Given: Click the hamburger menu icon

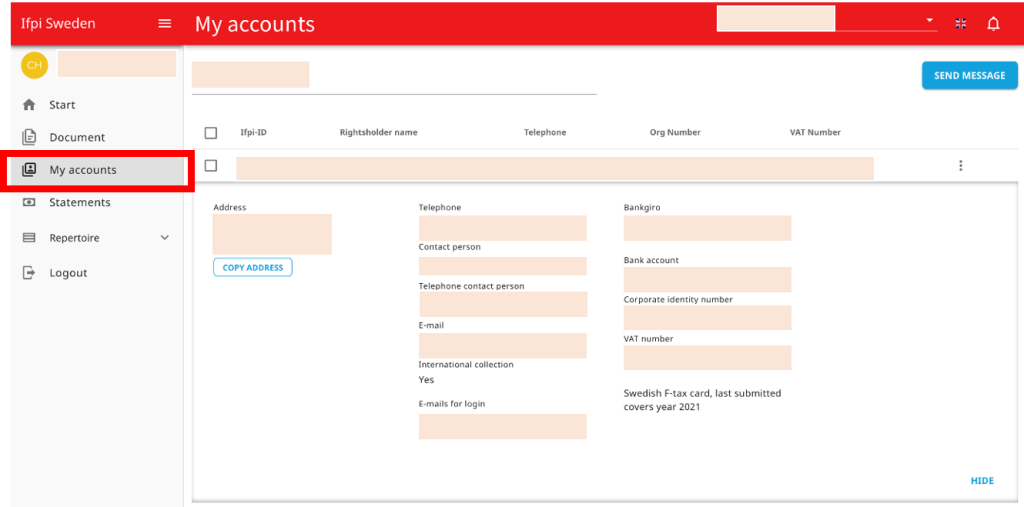Looking at the screenshot, I should point(165,24).
